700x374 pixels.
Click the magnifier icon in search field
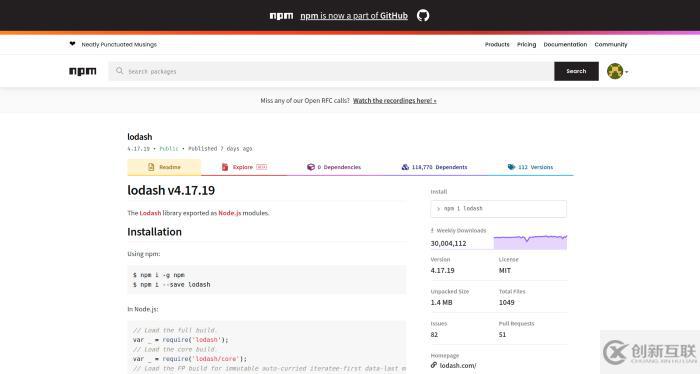point(120,71)
